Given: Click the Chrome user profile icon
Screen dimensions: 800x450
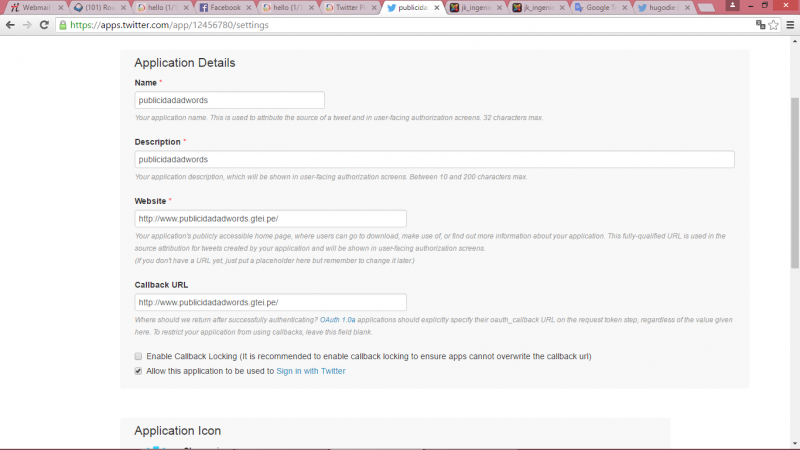Looking at the screenshot, I should pos(732,5).
